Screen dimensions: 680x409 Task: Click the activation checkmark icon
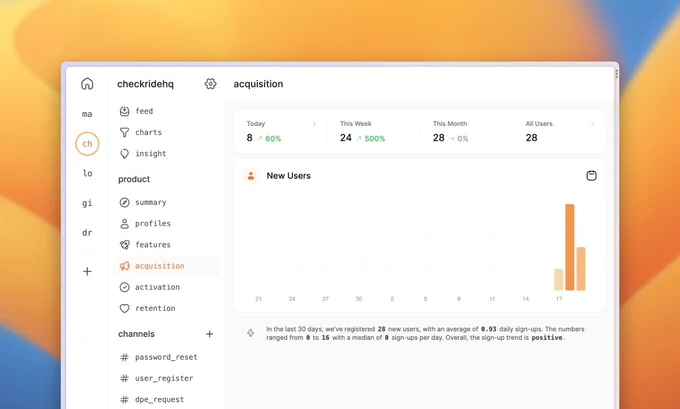point(124,287)
